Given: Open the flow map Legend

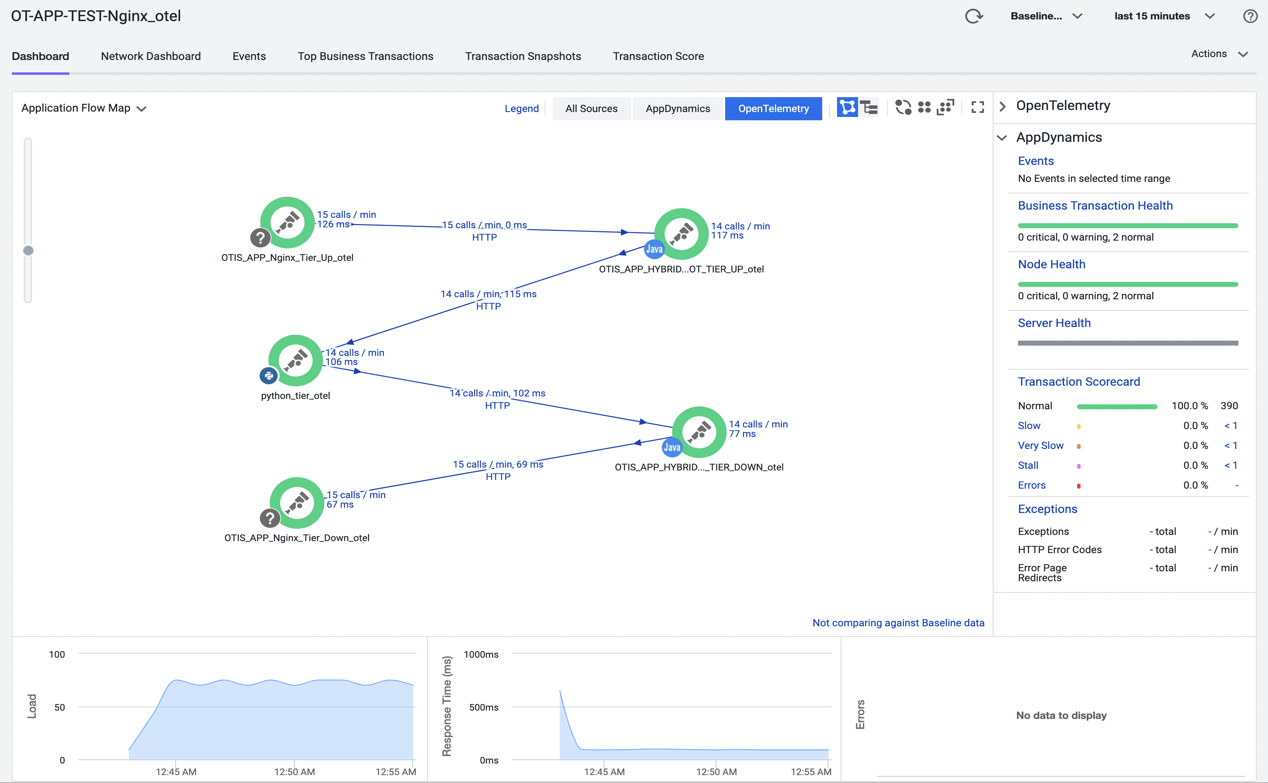Looking at the screenshot, I should click(x=521, y=108).
